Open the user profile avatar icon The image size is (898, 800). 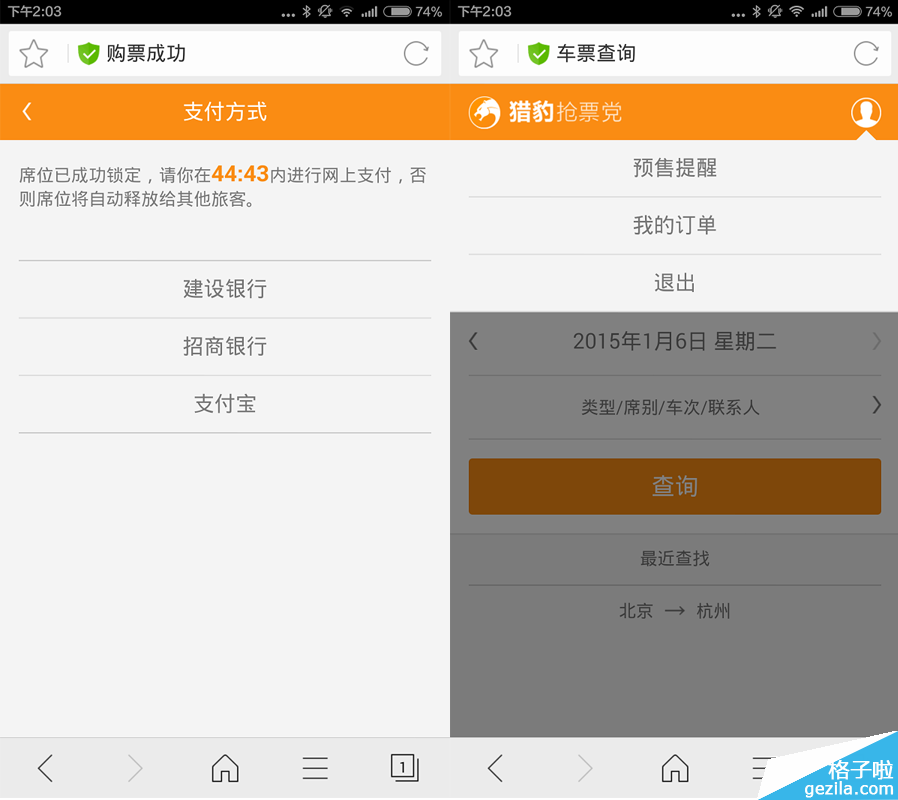pyautogui.click(x=866, y=112)
